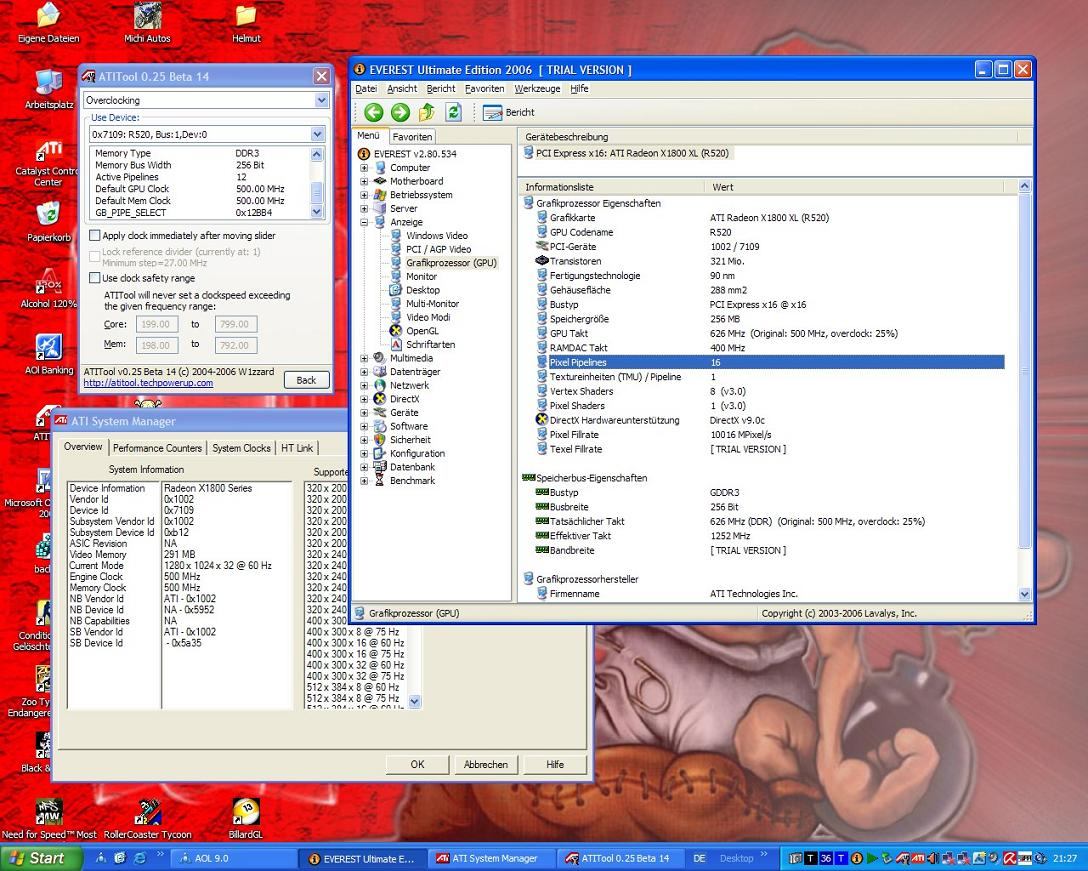Open the Use Device dropdown in ATITool
1088x871 pixels.
[317, 135]
